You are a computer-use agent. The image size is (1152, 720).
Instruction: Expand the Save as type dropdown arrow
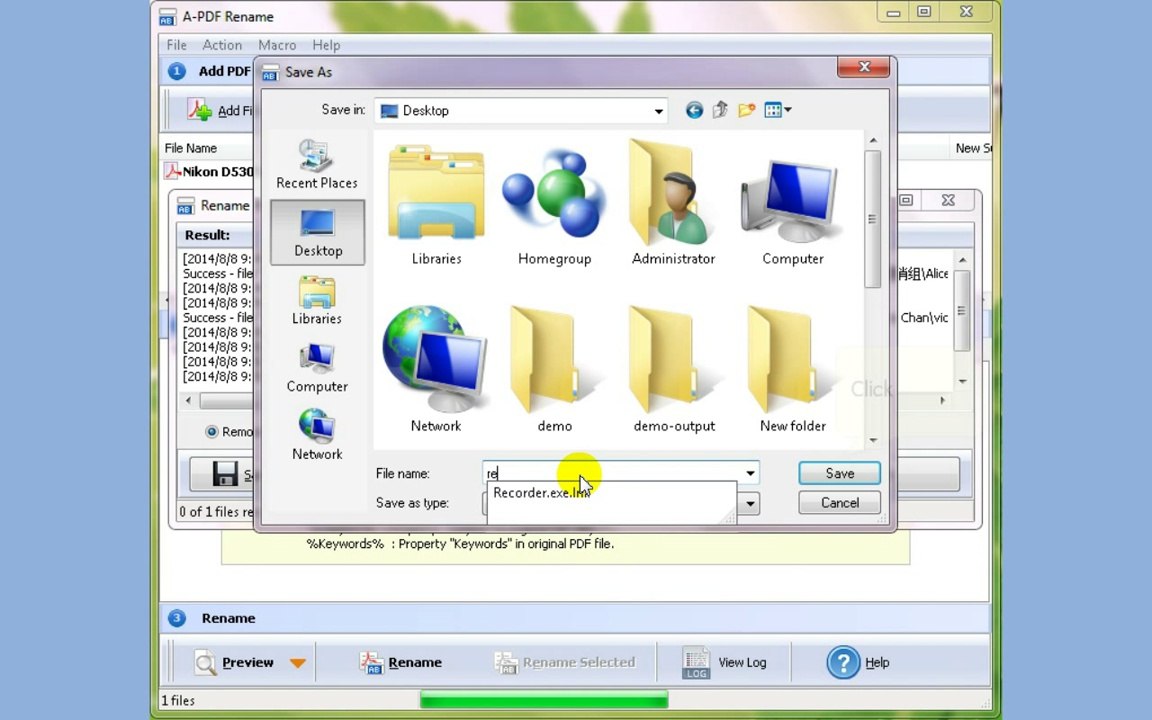750,503
